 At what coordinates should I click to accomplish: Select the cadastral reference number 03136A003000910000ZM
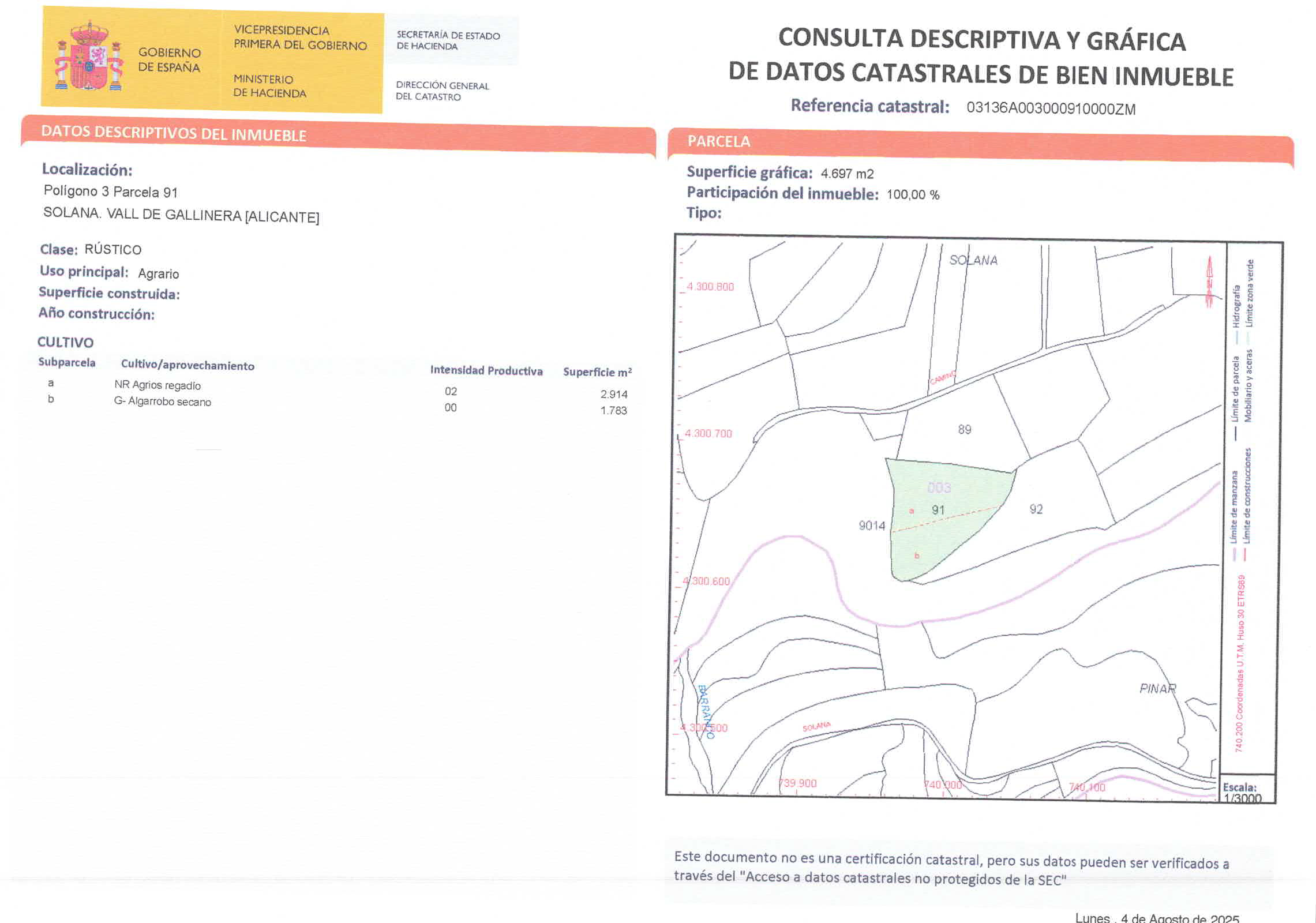1051,108
